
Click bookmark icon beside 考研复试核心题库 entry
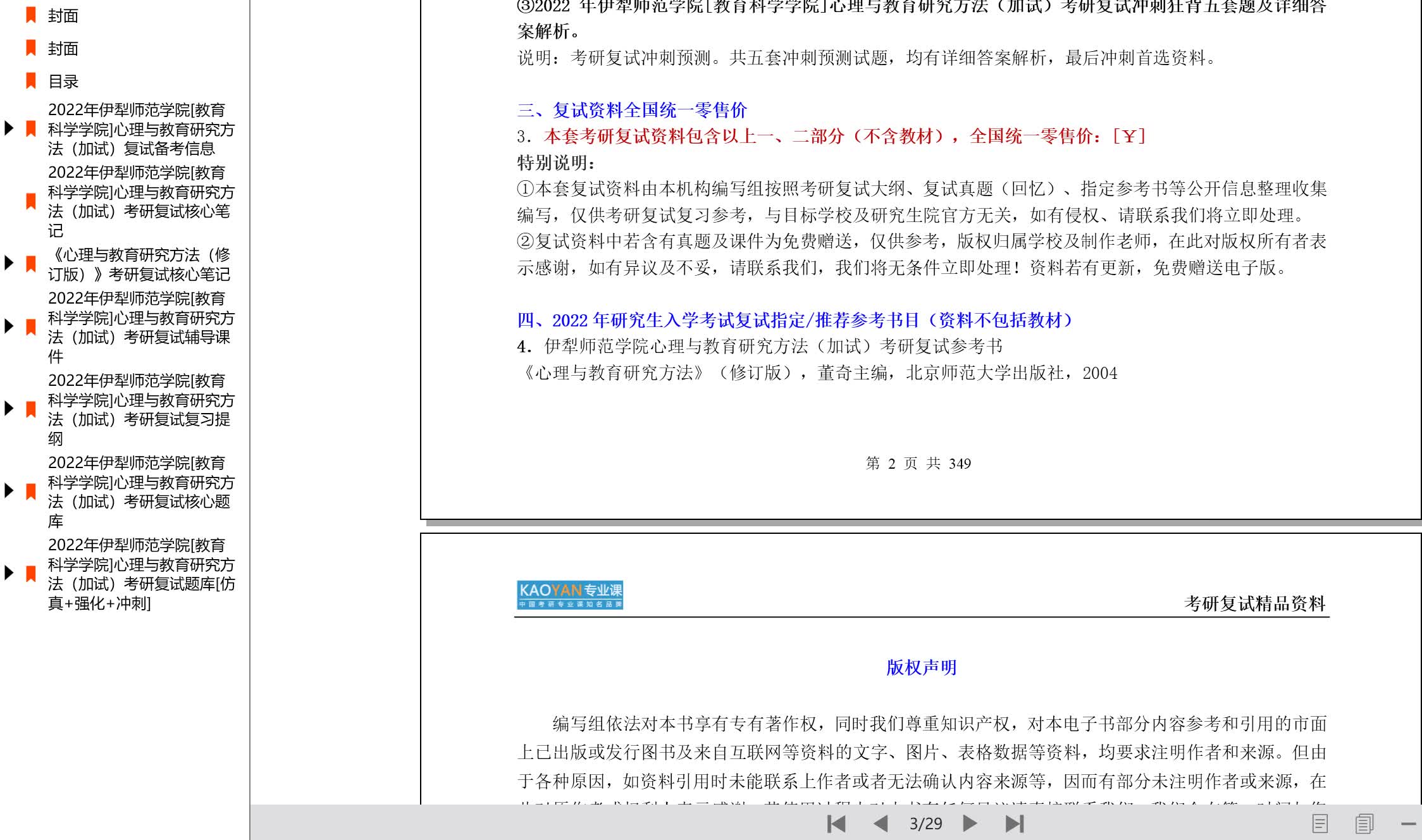(30, 491)
